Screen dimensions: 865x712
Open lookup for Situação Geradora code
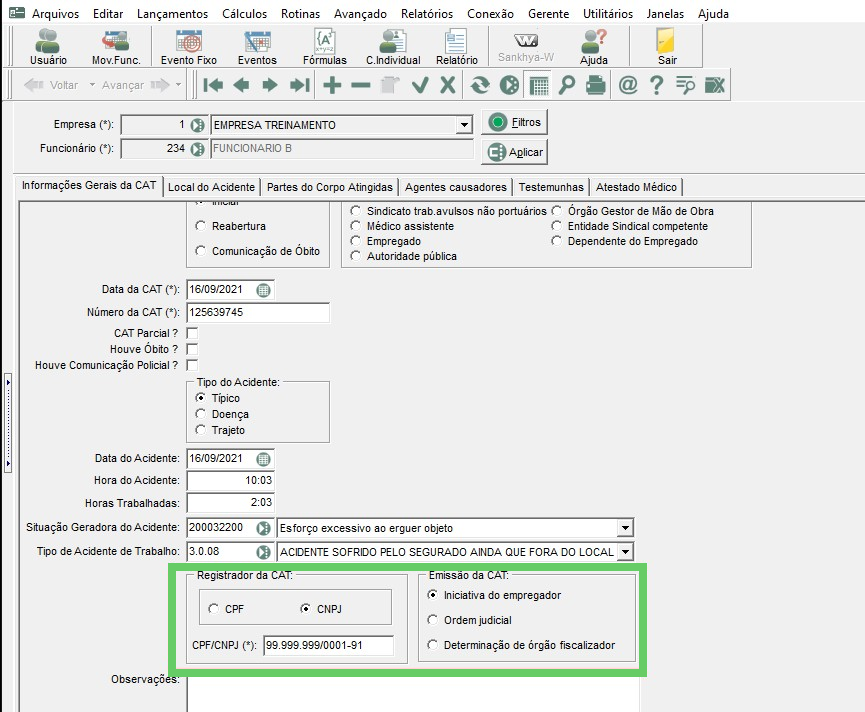[x=264, y=528]
